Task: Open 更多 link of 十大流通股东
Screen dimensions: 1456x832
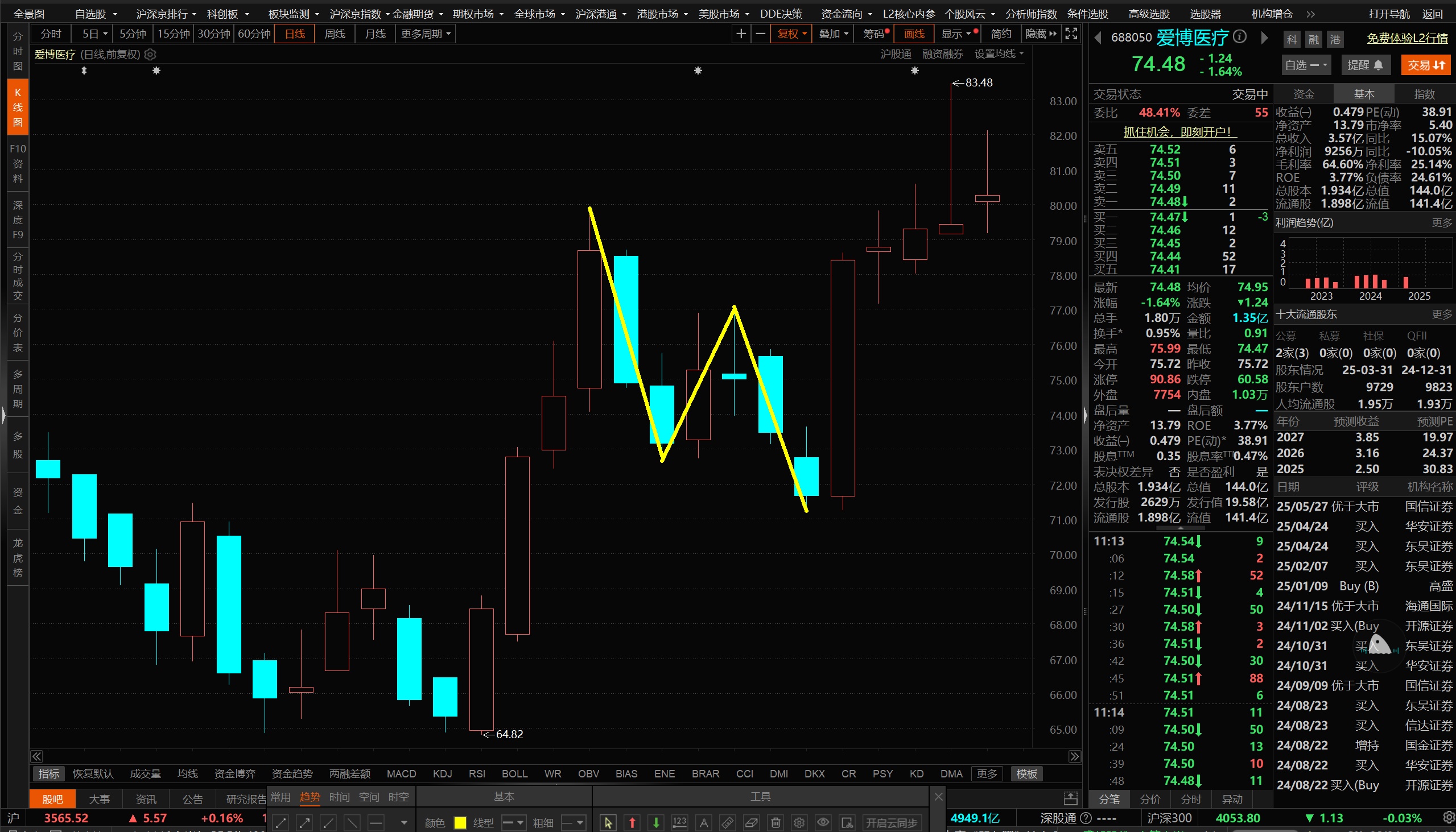Action: pyautogui.click(x=1442, y=314)
